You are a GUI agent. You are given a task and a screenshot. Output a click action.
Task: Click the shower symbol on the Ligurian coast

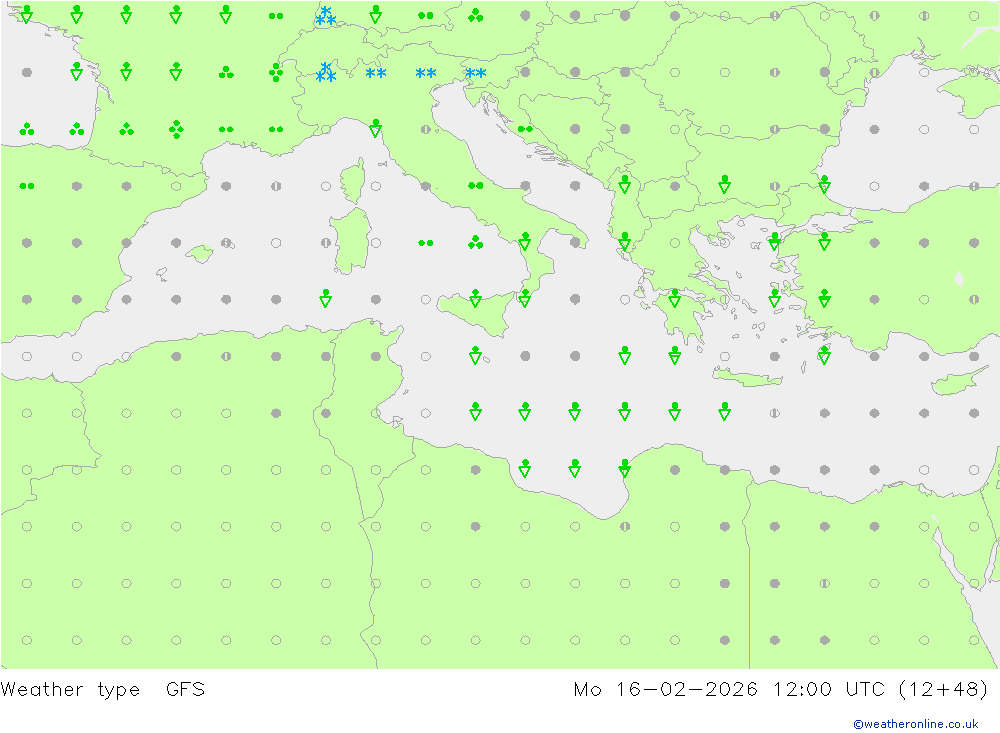pyautogui.click(x=376, y=128)
